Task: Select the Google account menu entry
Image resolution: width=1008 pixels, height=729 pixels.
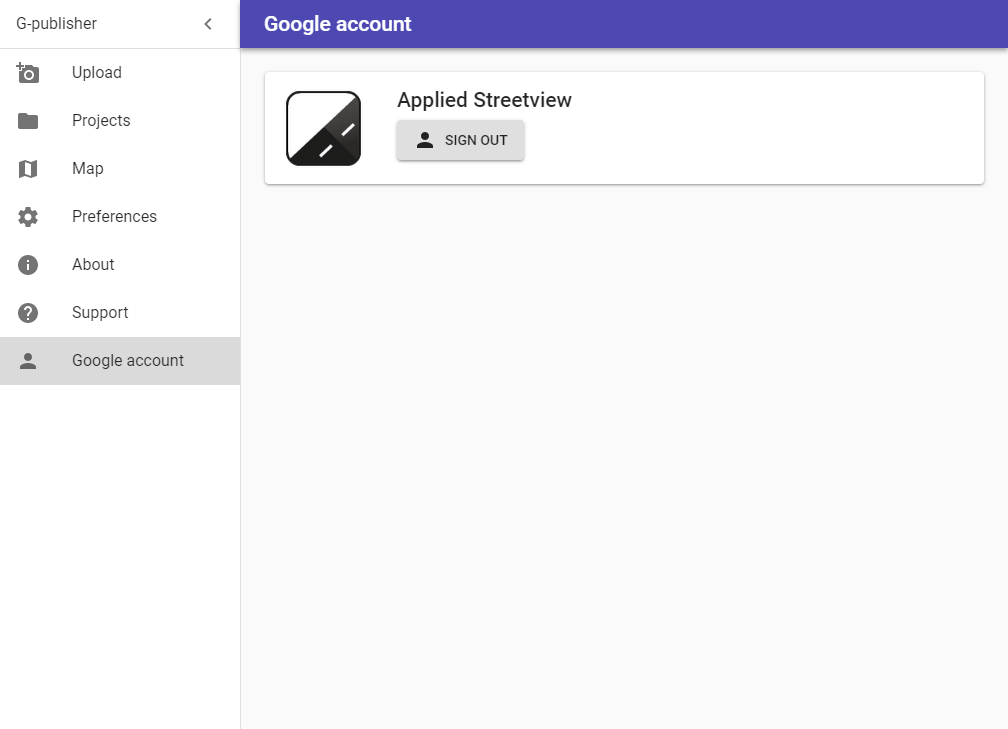Action: pos(120,361)
